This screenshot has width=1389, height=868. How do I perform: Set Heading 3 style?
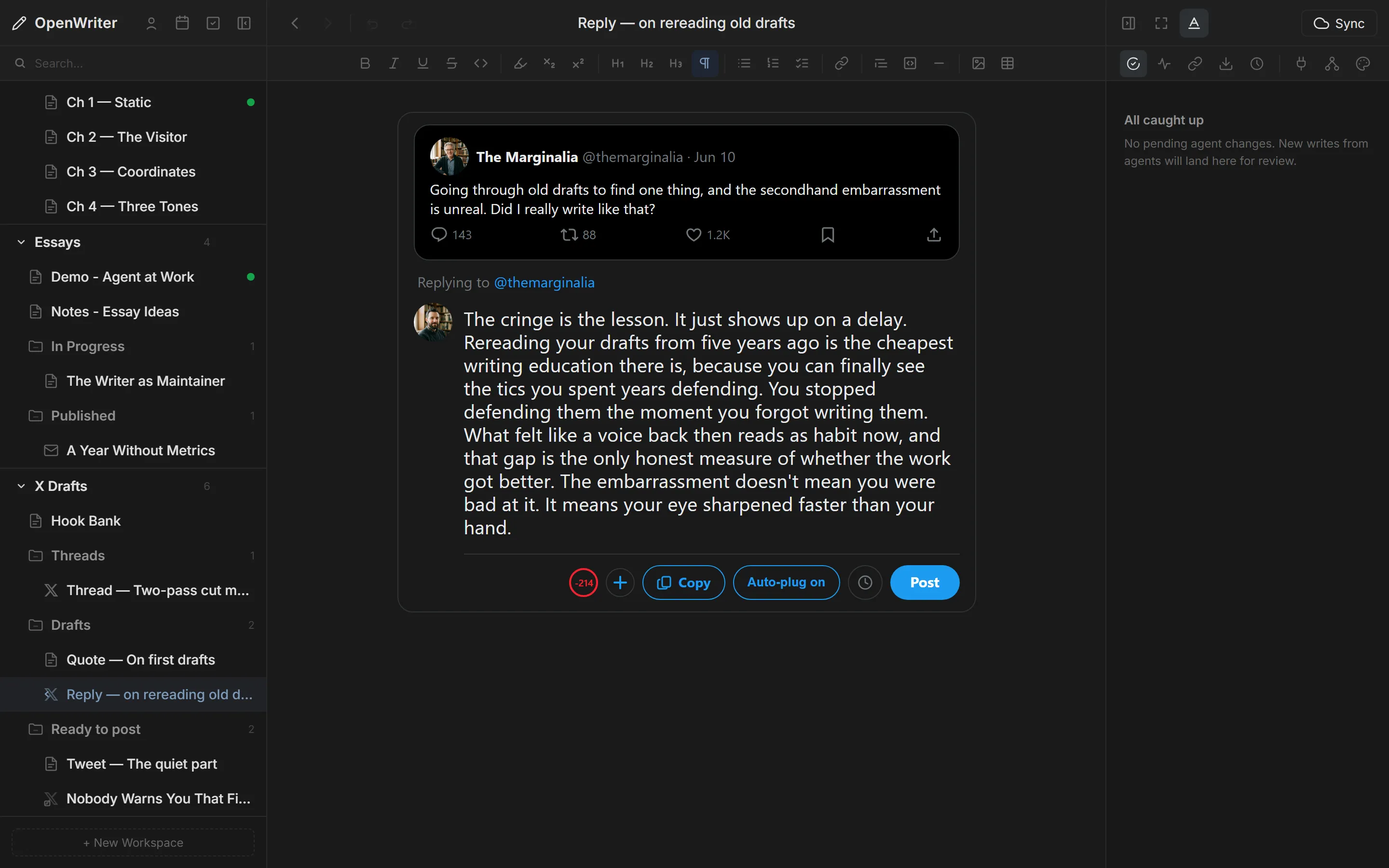676,63
